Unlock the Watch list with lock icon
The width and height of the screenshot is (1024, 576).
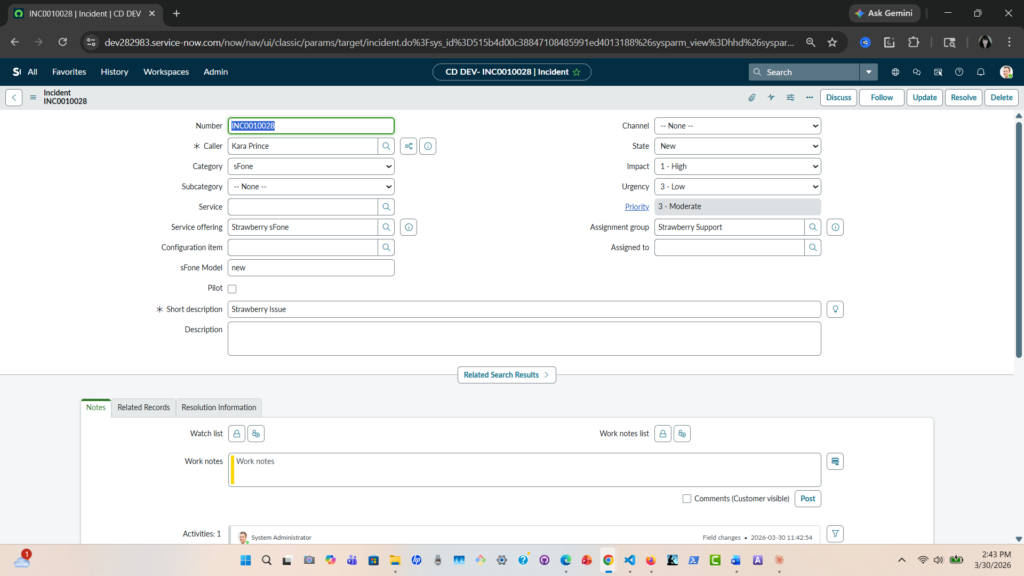coord(236,434)
